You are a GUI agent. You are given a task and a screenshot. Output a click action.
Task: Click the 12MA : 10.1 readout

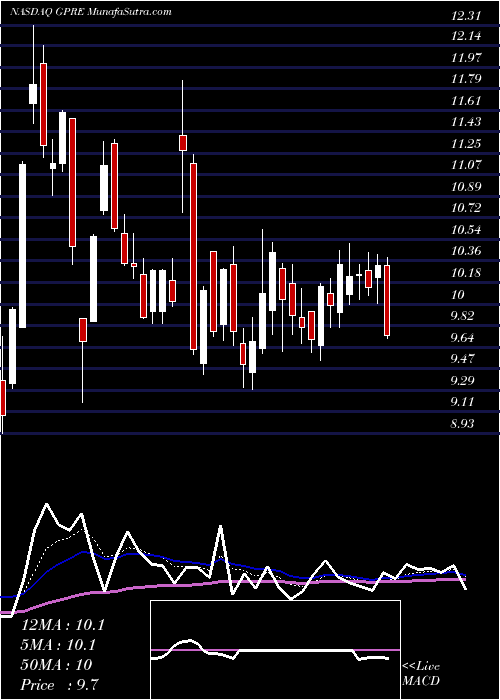63,625
